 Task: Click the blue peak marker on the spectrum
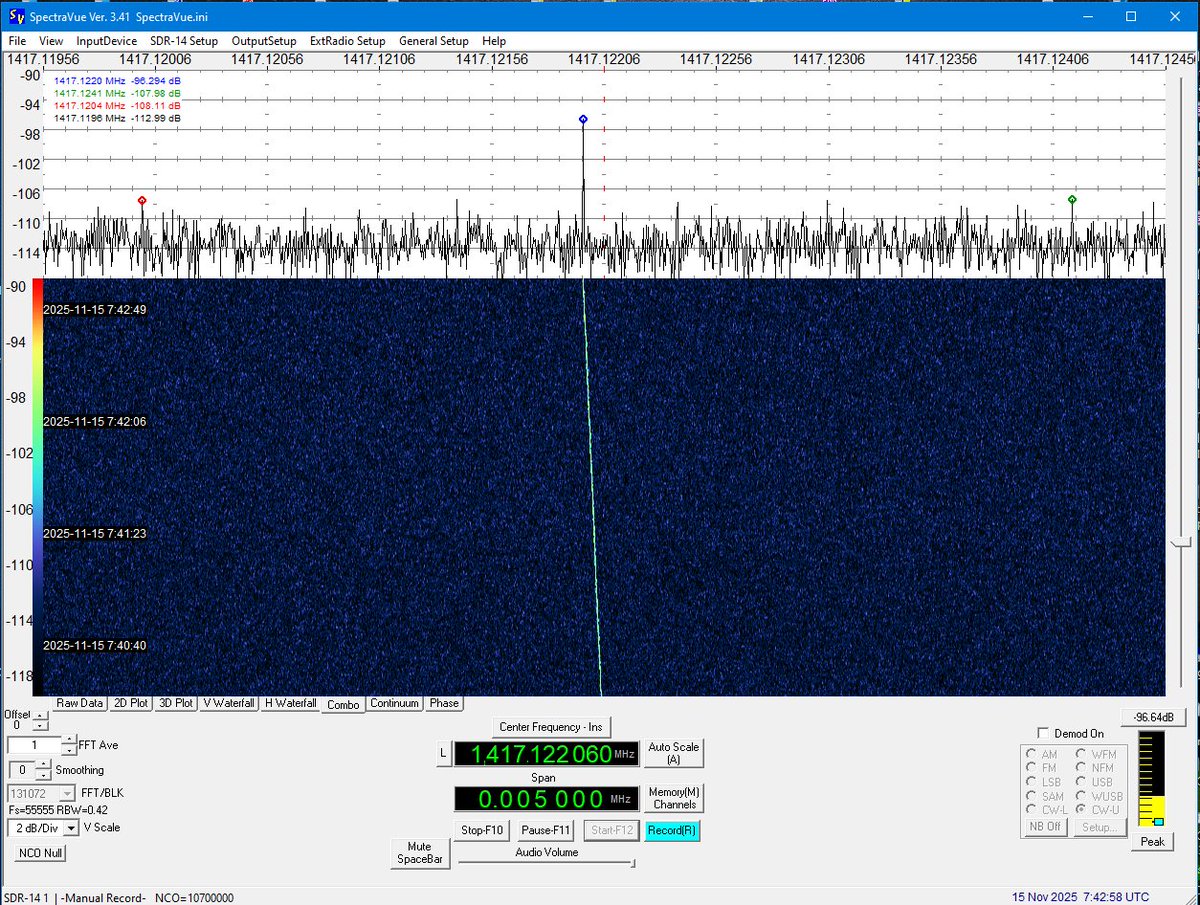tap(583, 118)
